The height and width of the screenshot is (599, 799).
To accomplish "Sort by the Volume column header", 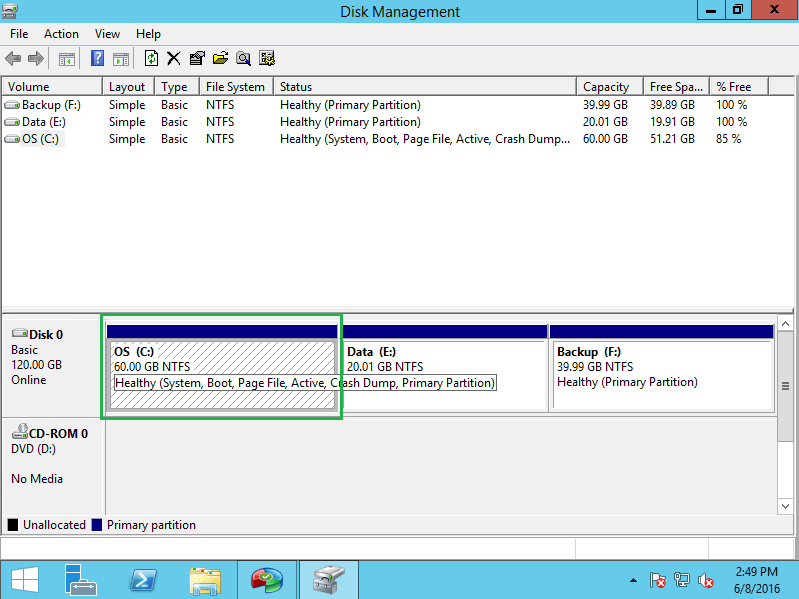I will pos(52,87).
